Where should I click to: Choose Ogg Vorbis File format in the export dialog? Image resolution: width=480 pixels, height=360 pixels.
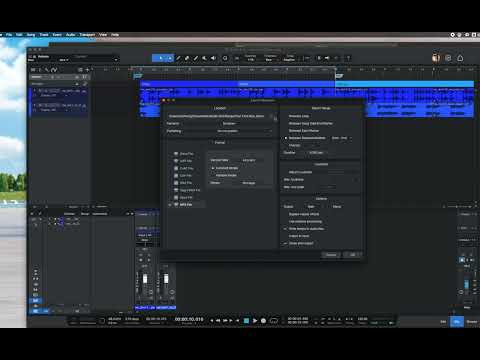pyautogui.click(x=187, y=190)
